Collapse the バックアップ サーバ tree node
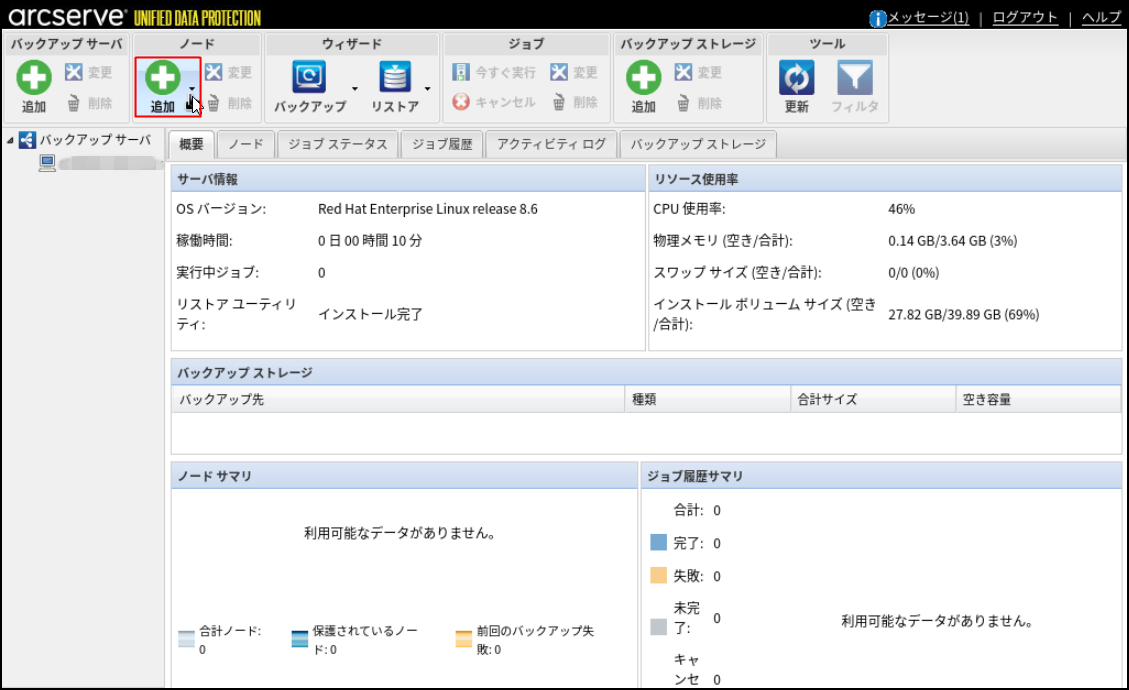Viewport: 1129px width, 690px height. click(x=10, y=140)
